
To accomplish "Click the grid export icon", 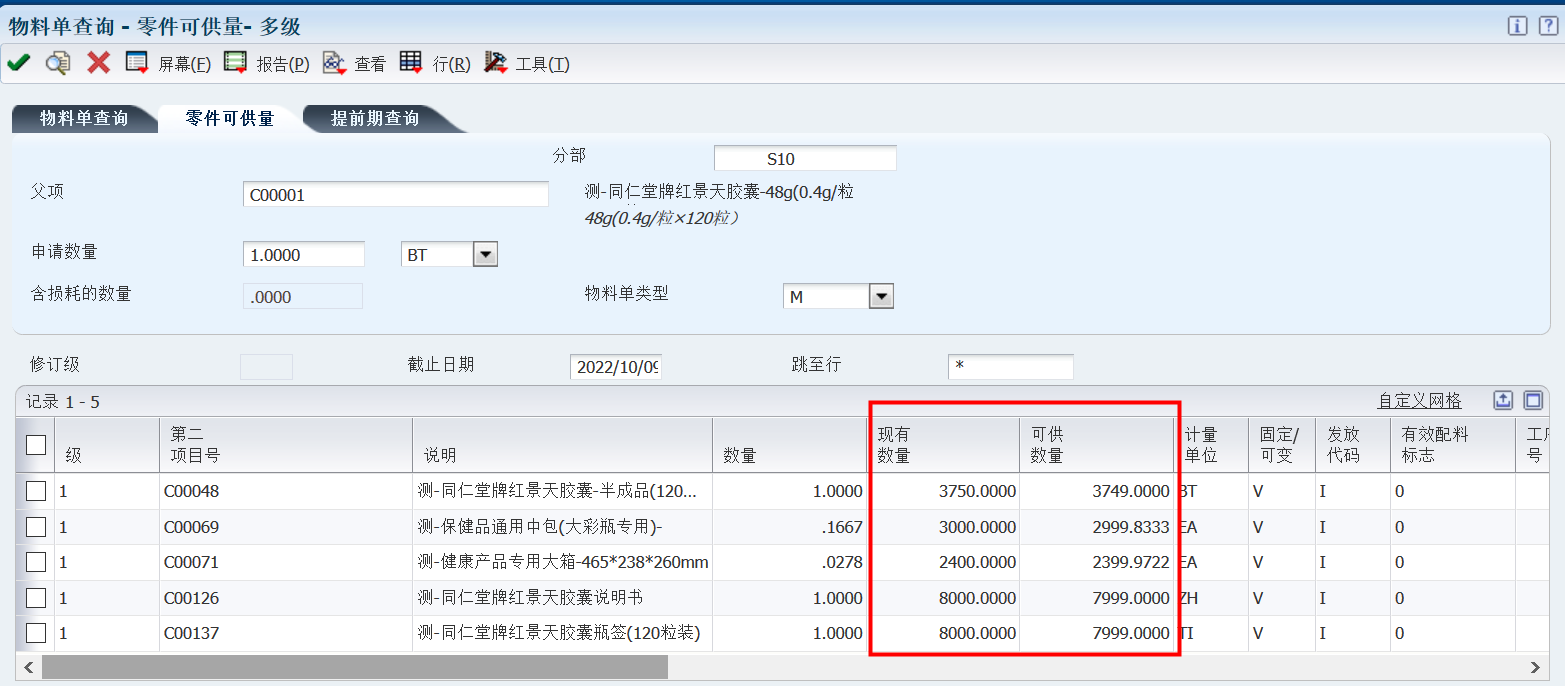I will pyautogui.click(x=1503, y=400).
